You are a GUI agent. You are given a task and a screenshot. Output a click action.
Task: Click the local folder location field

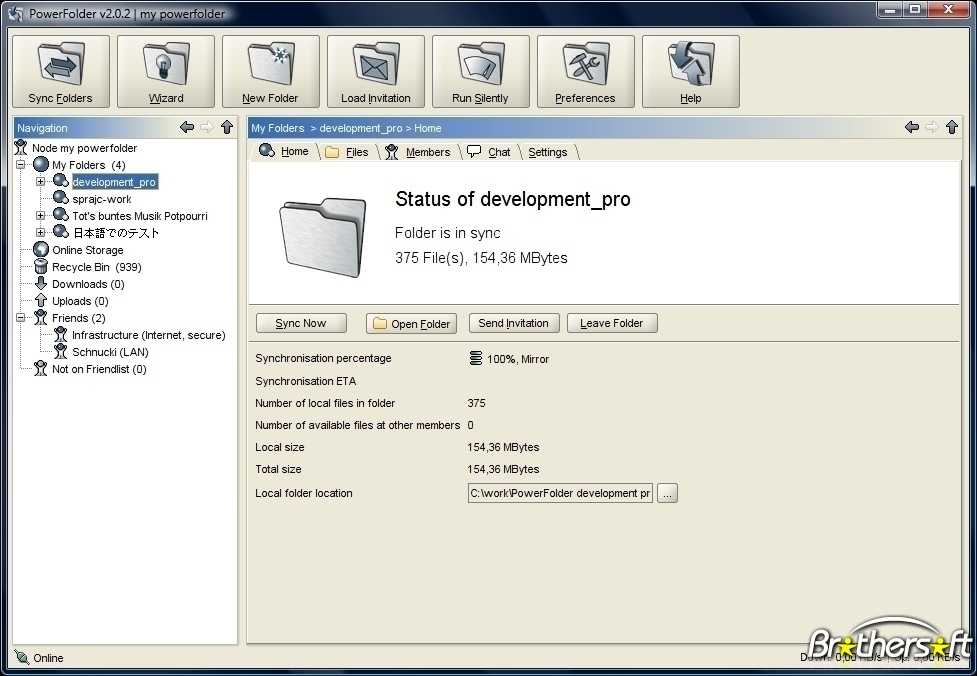pyautogui.click(x=560, y=493)
